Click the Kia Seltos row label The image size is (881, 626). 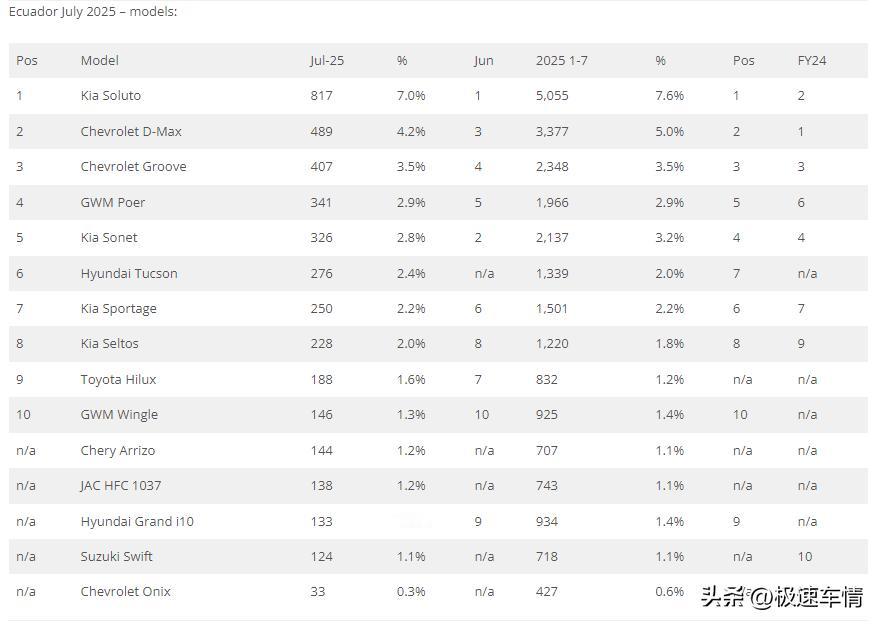(x=110, y=343)
